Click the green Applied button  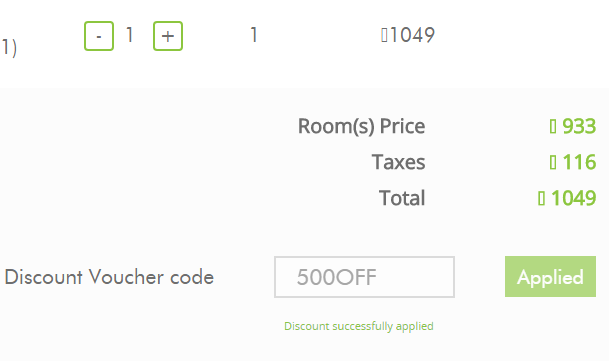click(550, 277)
